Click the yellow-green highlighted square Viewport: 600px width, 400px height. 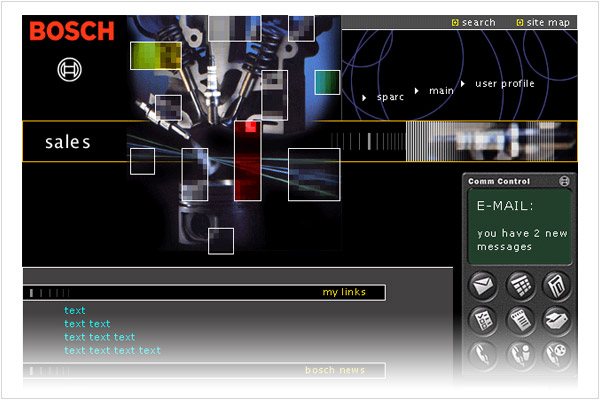(156, 55)
